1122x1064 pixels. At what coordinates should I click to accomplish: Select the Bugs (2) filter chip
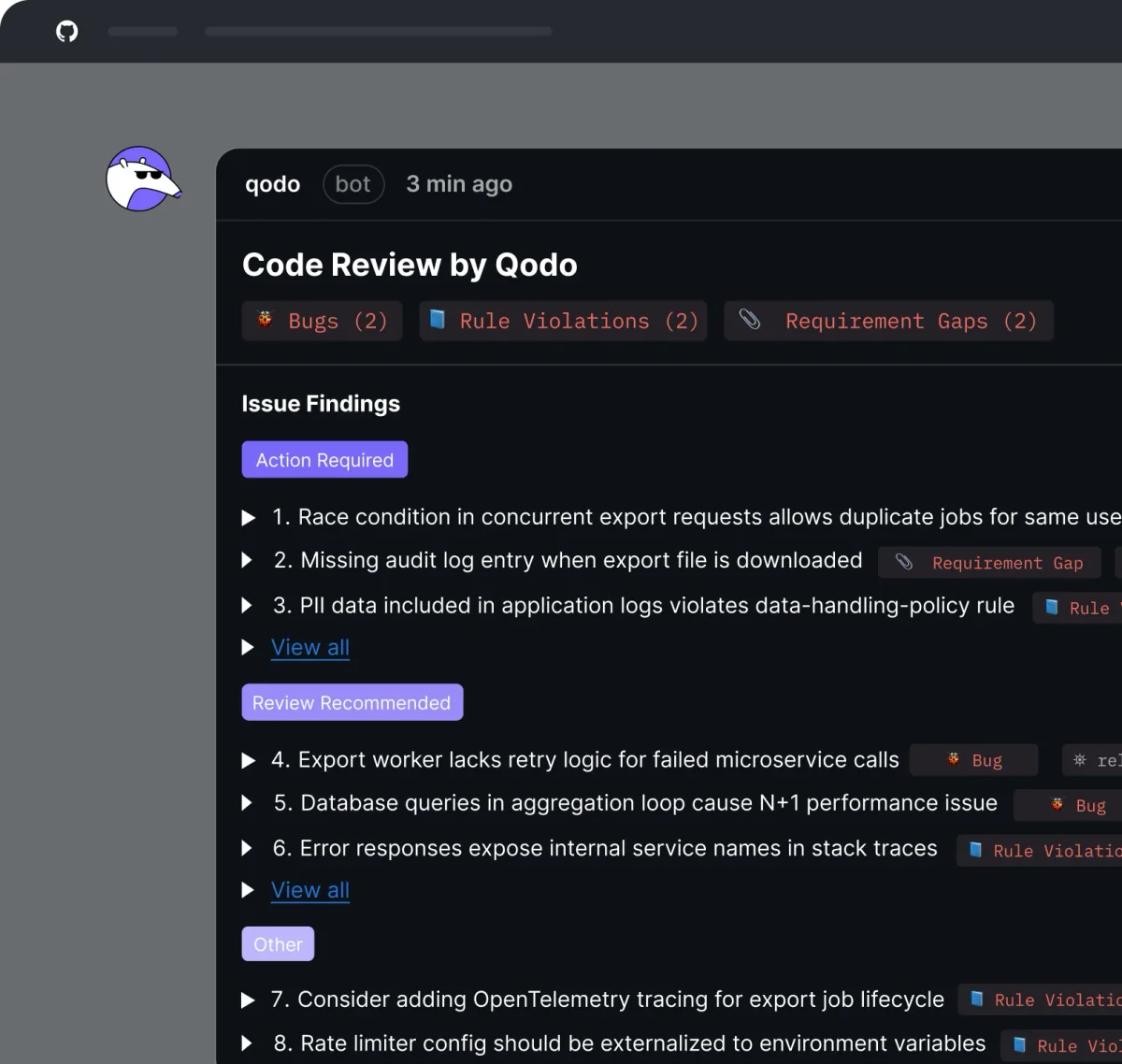(322, 320)
